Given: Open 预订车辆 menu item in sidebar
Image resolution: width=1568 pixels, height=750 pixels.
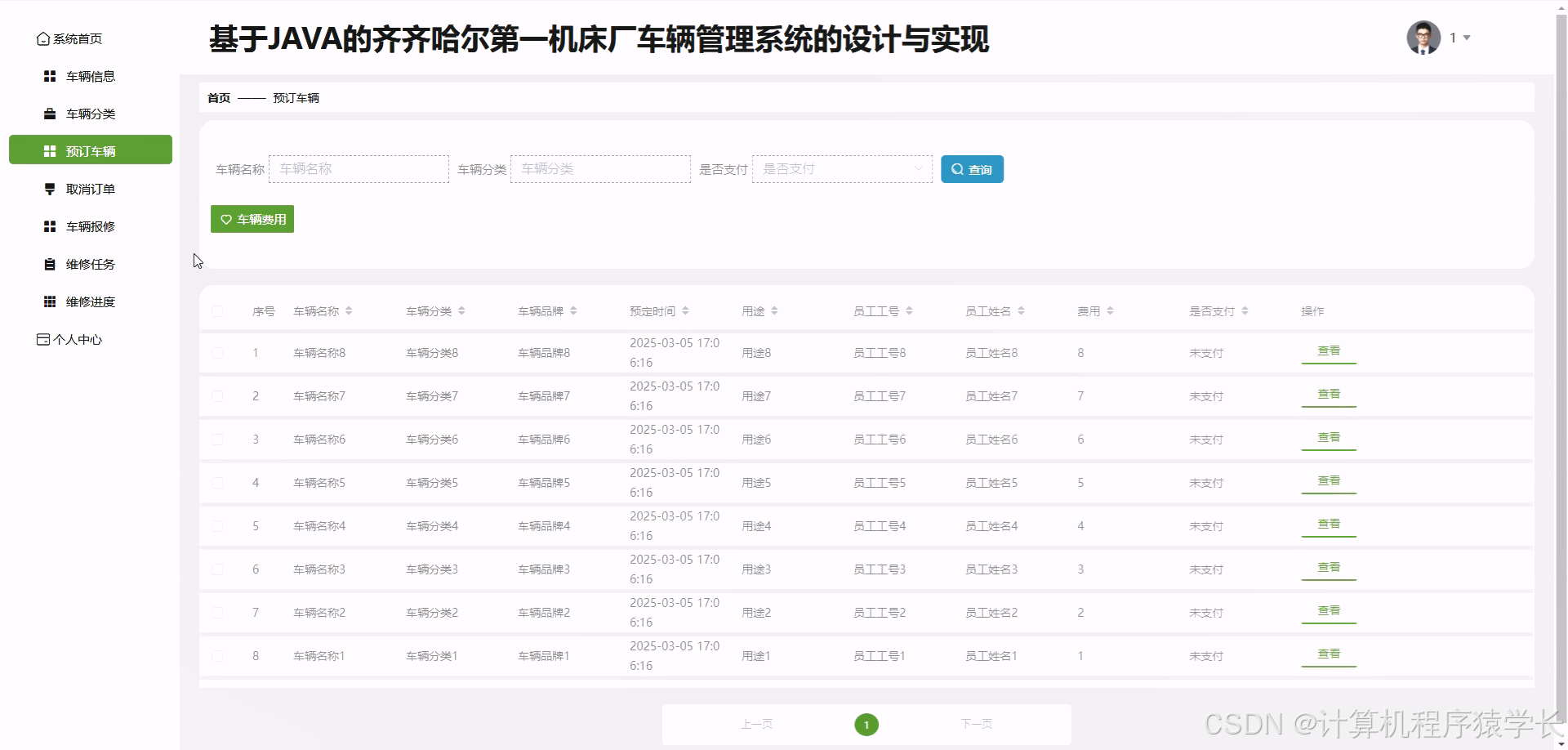Looking at the screenshot, I should coord(91,150).
